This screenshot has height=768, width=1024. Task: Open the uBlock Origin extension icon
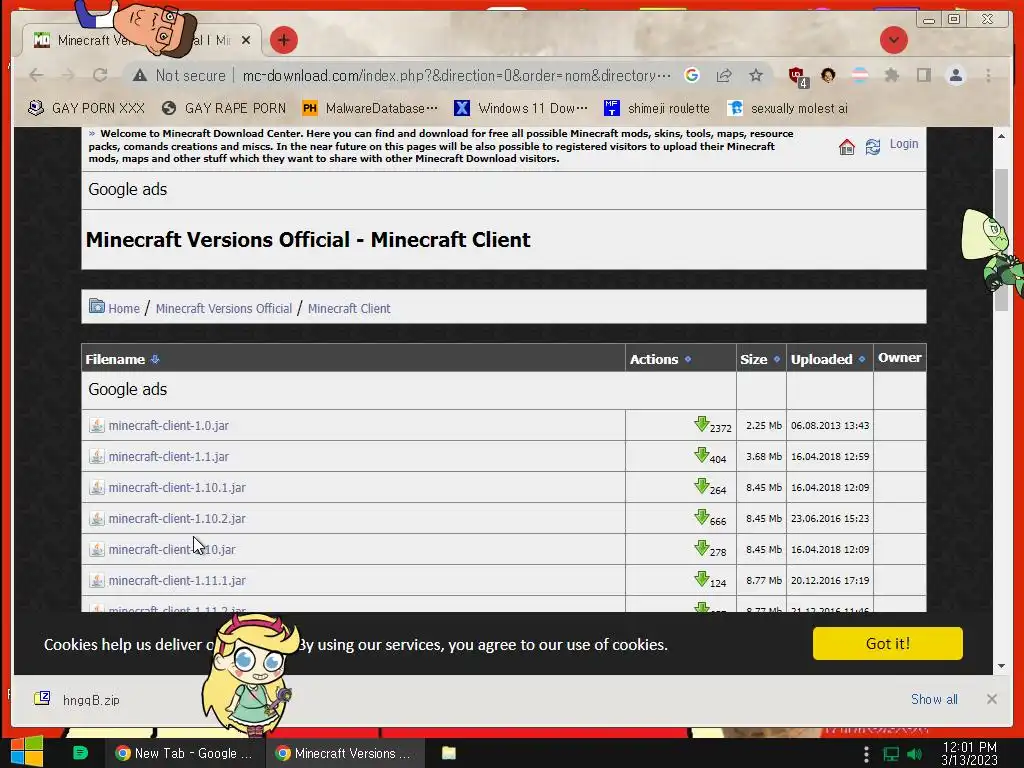(797, 76)
